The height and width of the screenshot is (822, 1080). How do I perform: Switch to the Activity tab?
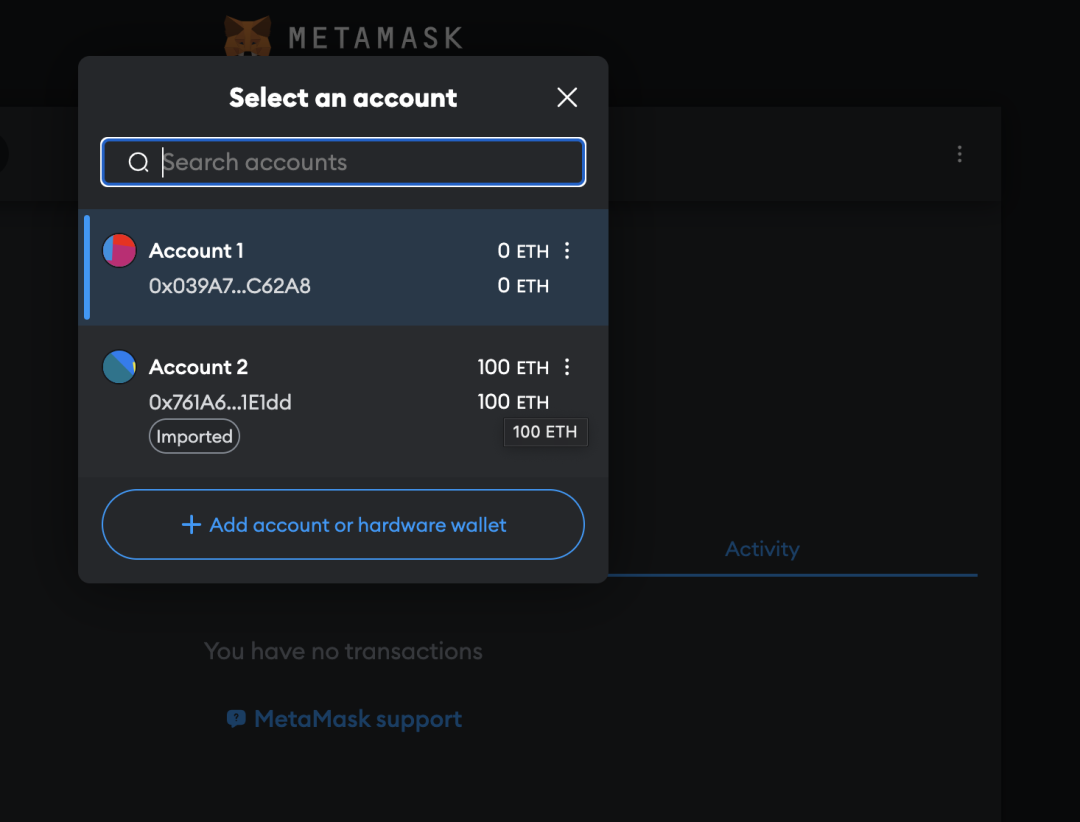762,548
